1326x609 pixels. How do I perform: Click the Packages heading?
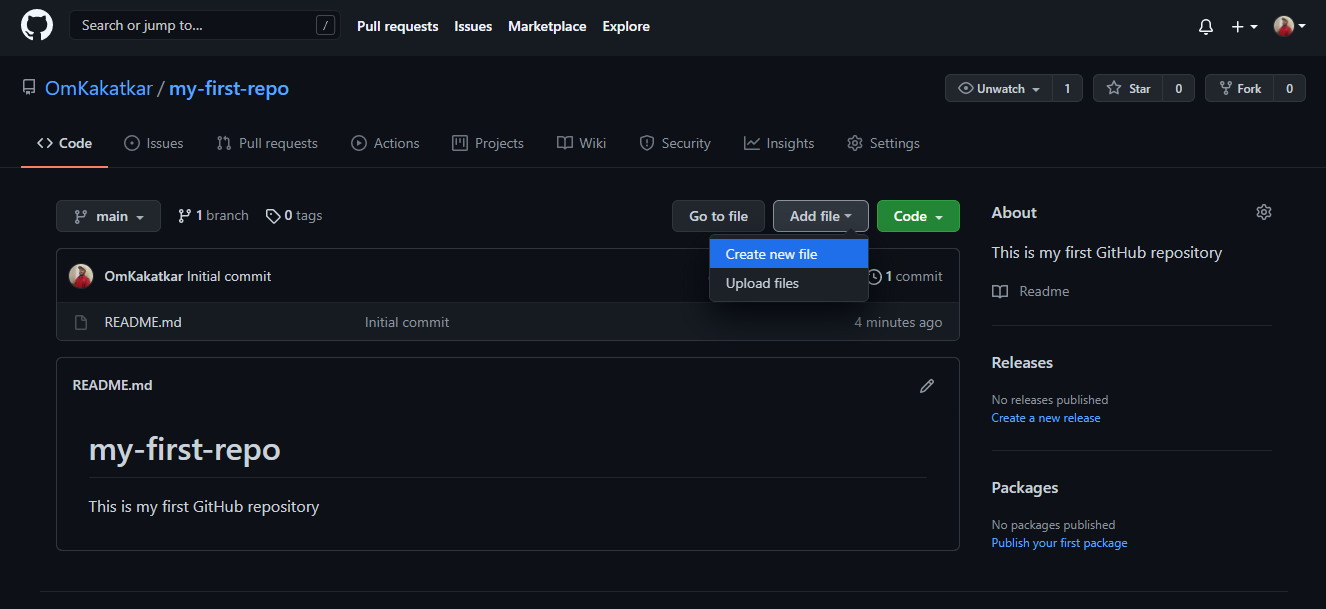tap(1025, 487)
